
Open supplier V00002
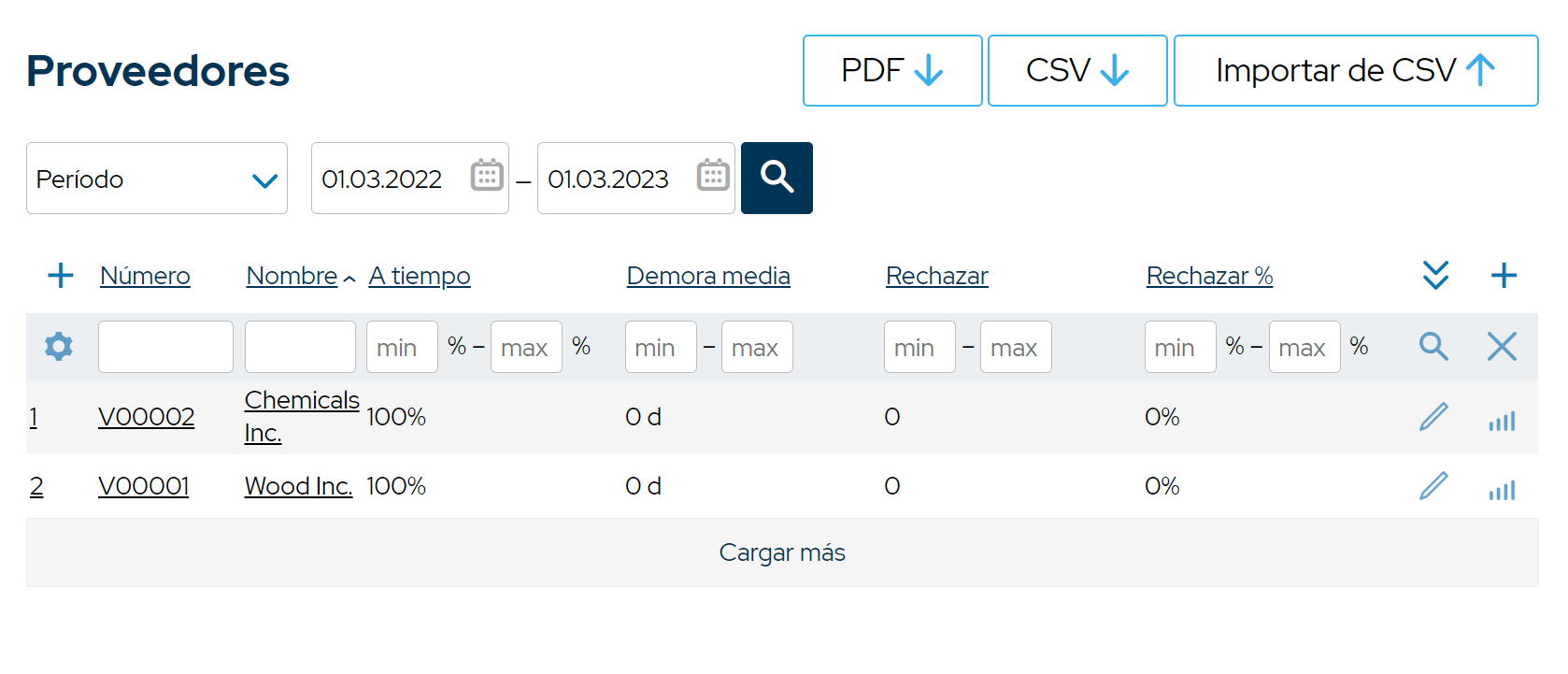[146, 418]
